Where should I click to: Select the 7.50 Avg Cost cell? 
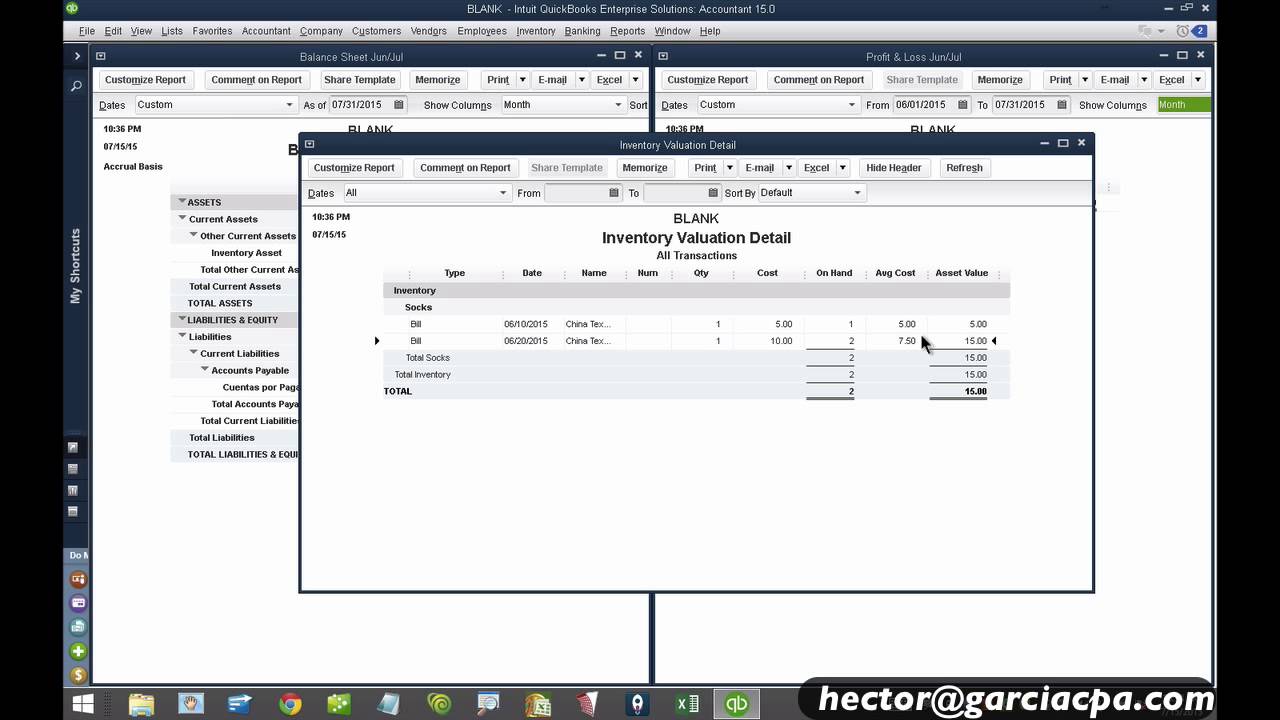[x=906, y=341]
